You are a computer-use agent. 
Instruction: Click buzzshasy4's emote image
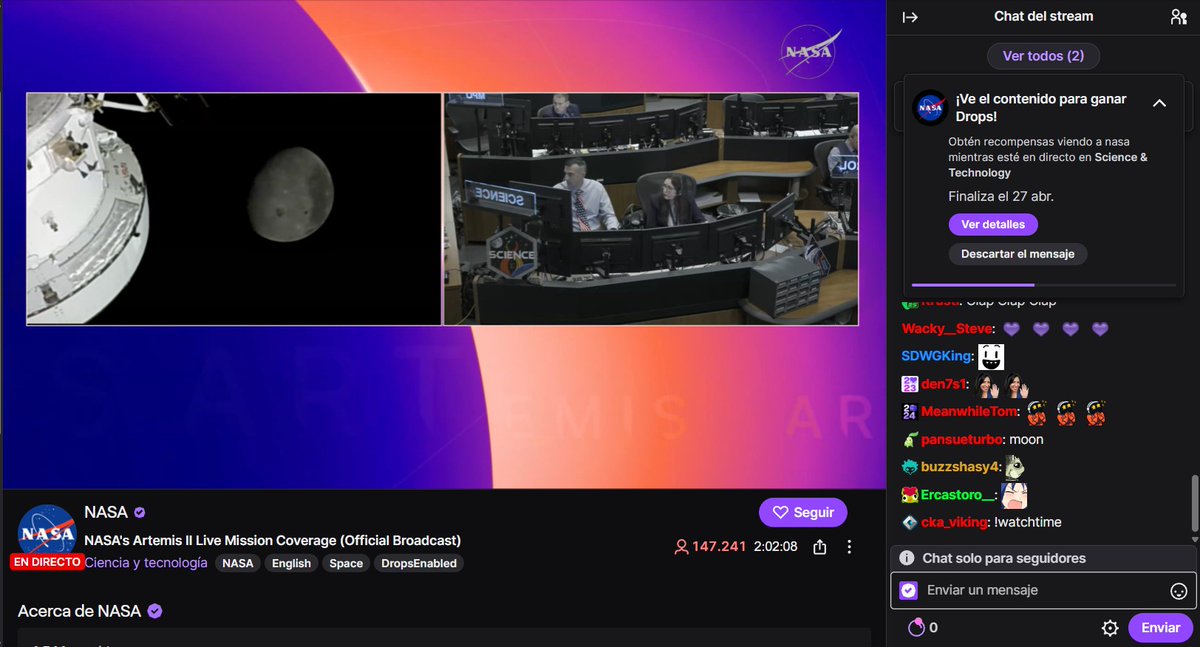pos(1015,466)
